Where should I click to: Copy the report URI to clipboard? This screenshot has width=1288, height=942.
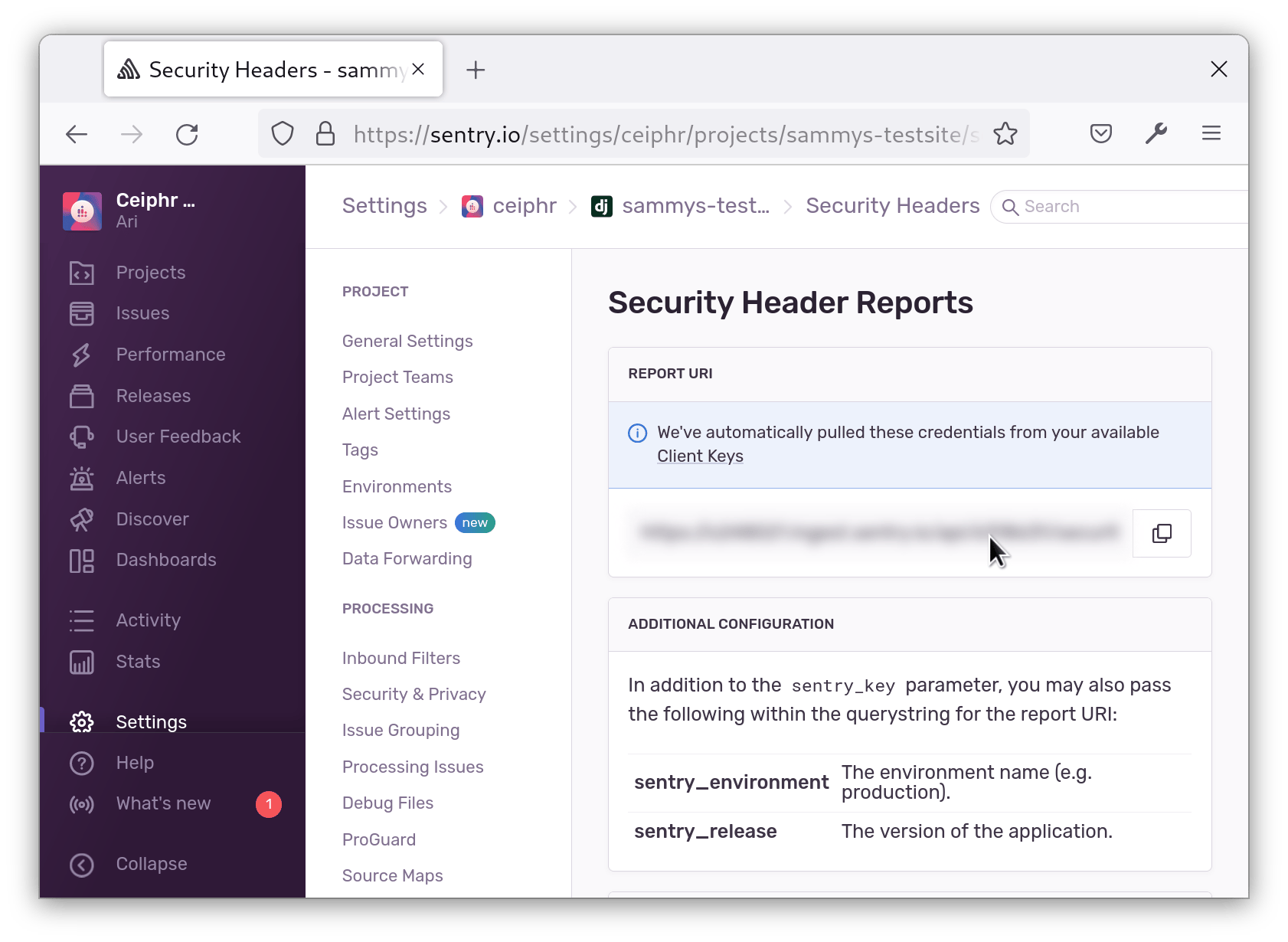1162,533
